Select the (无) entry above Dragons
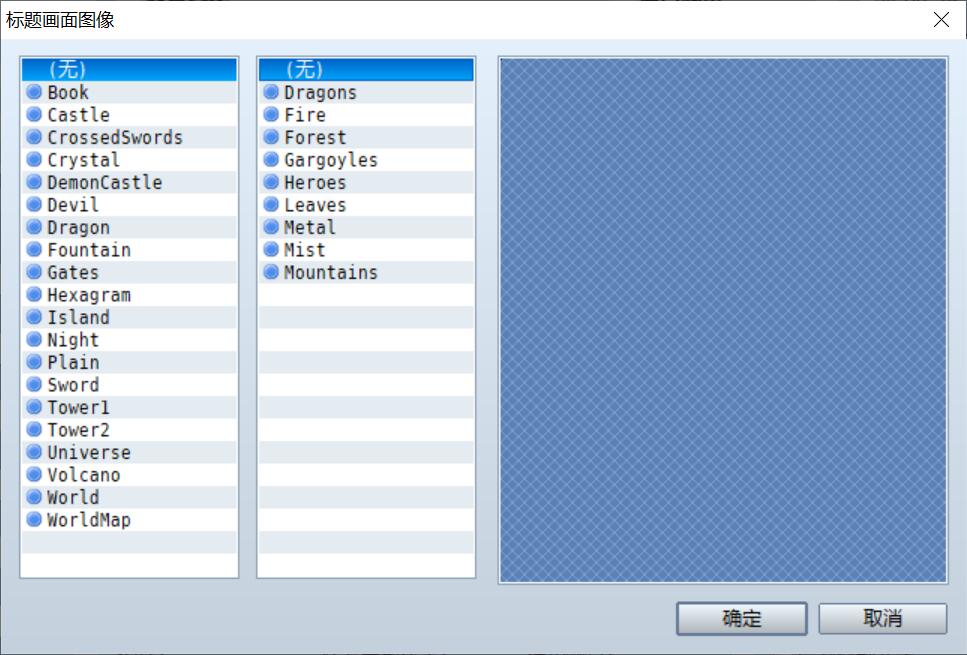Screen dimensions: 967x655 [x=366, y=70]
